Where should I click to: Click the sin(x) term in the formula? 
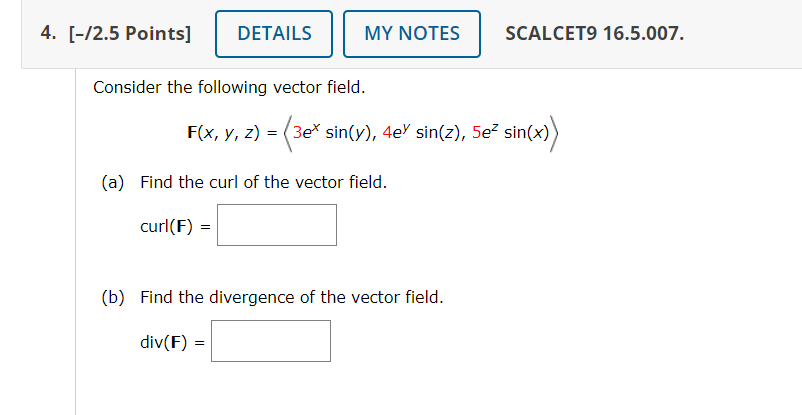527,133
